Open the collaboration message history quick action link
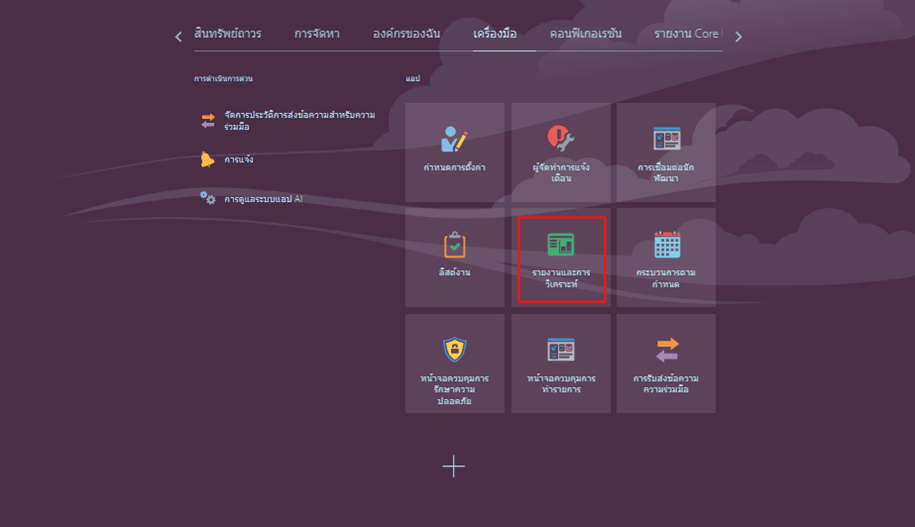The width and height of the screenshot is (915, 527). [x=300, y=121]
